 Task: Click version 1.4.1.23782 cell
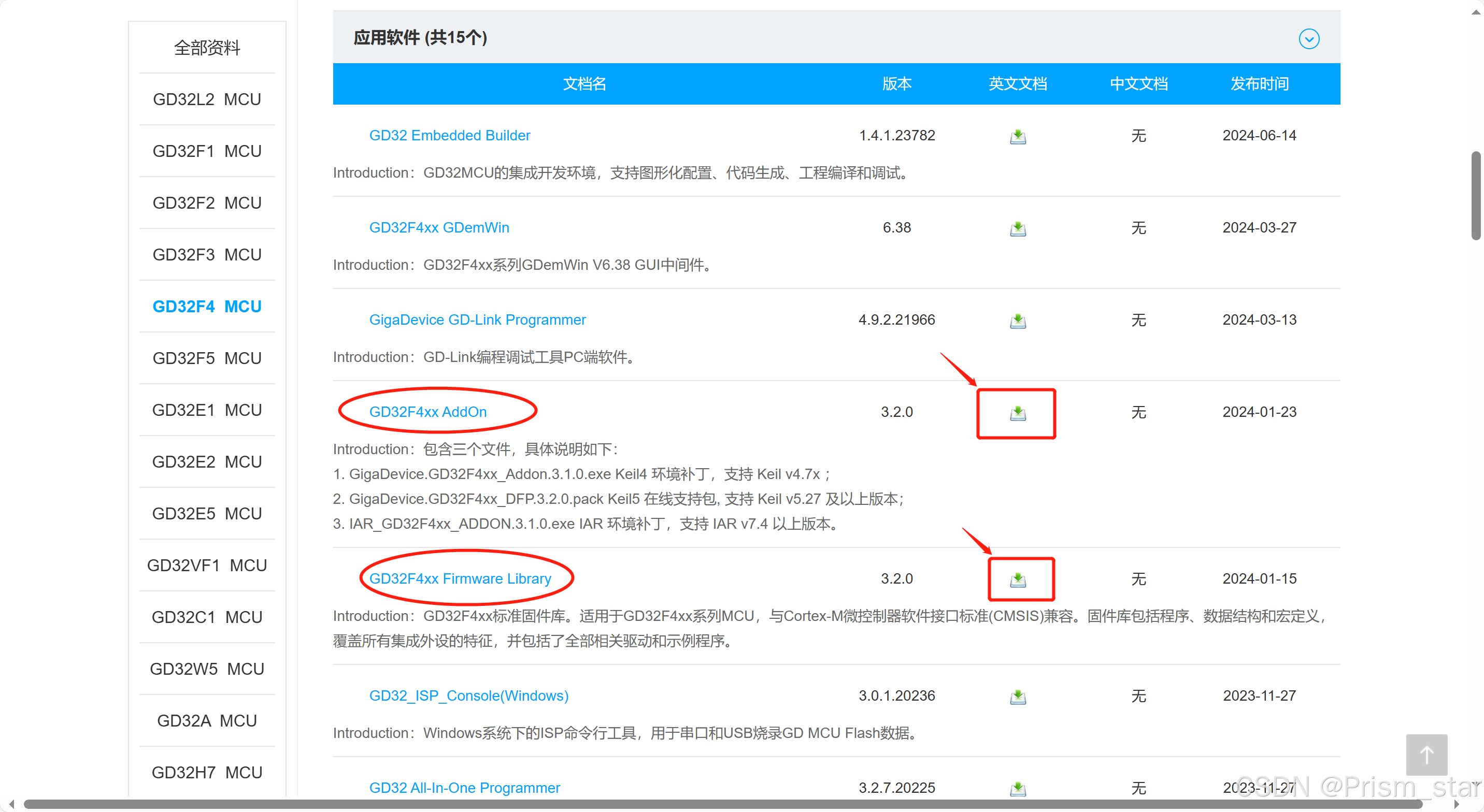tap(897, 135)
